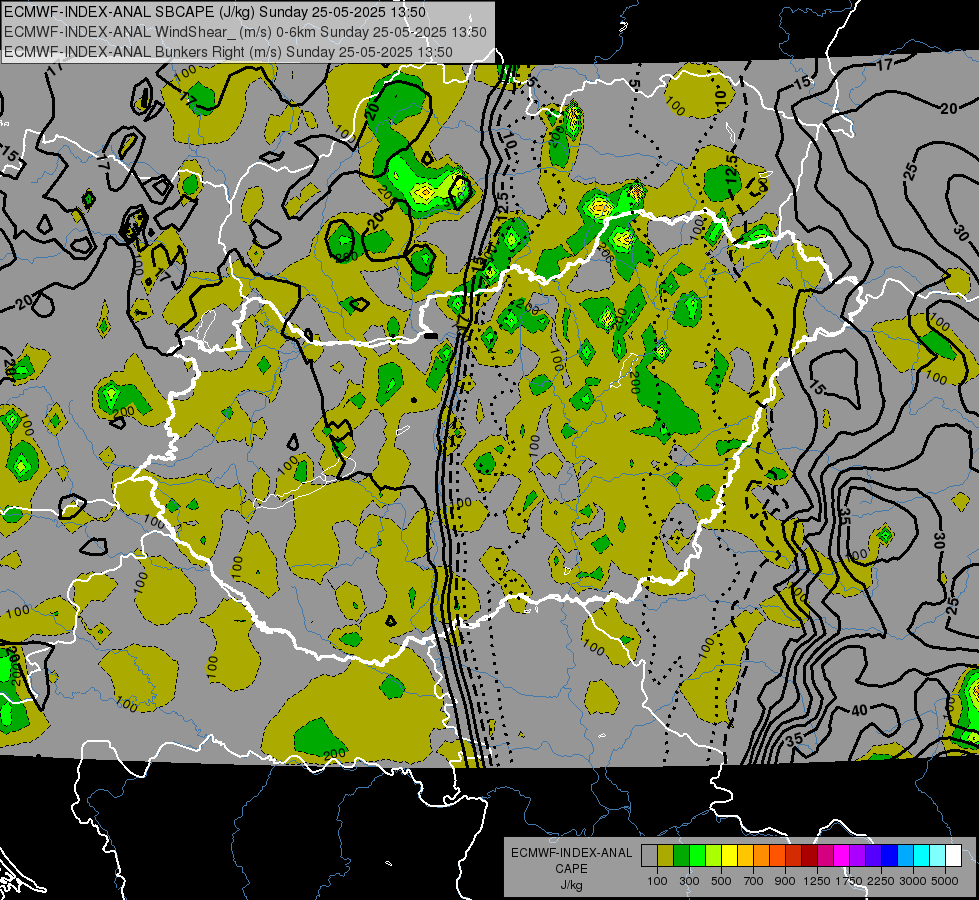The height and width of the screenshot is (900, 979).
Task: Click the WindShear 0-6km title line
Action: 245,32
